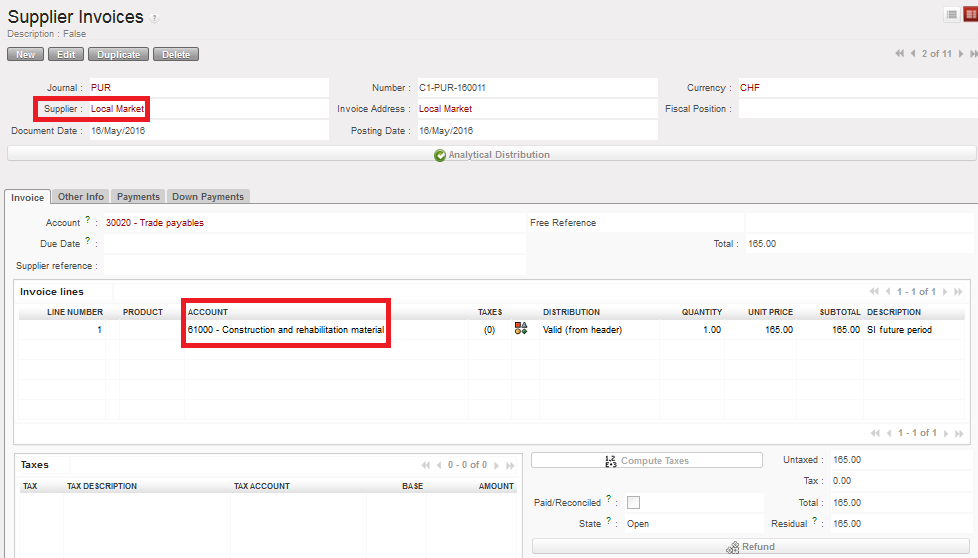
Task: Jump to first invoice record
Action: 900,53
